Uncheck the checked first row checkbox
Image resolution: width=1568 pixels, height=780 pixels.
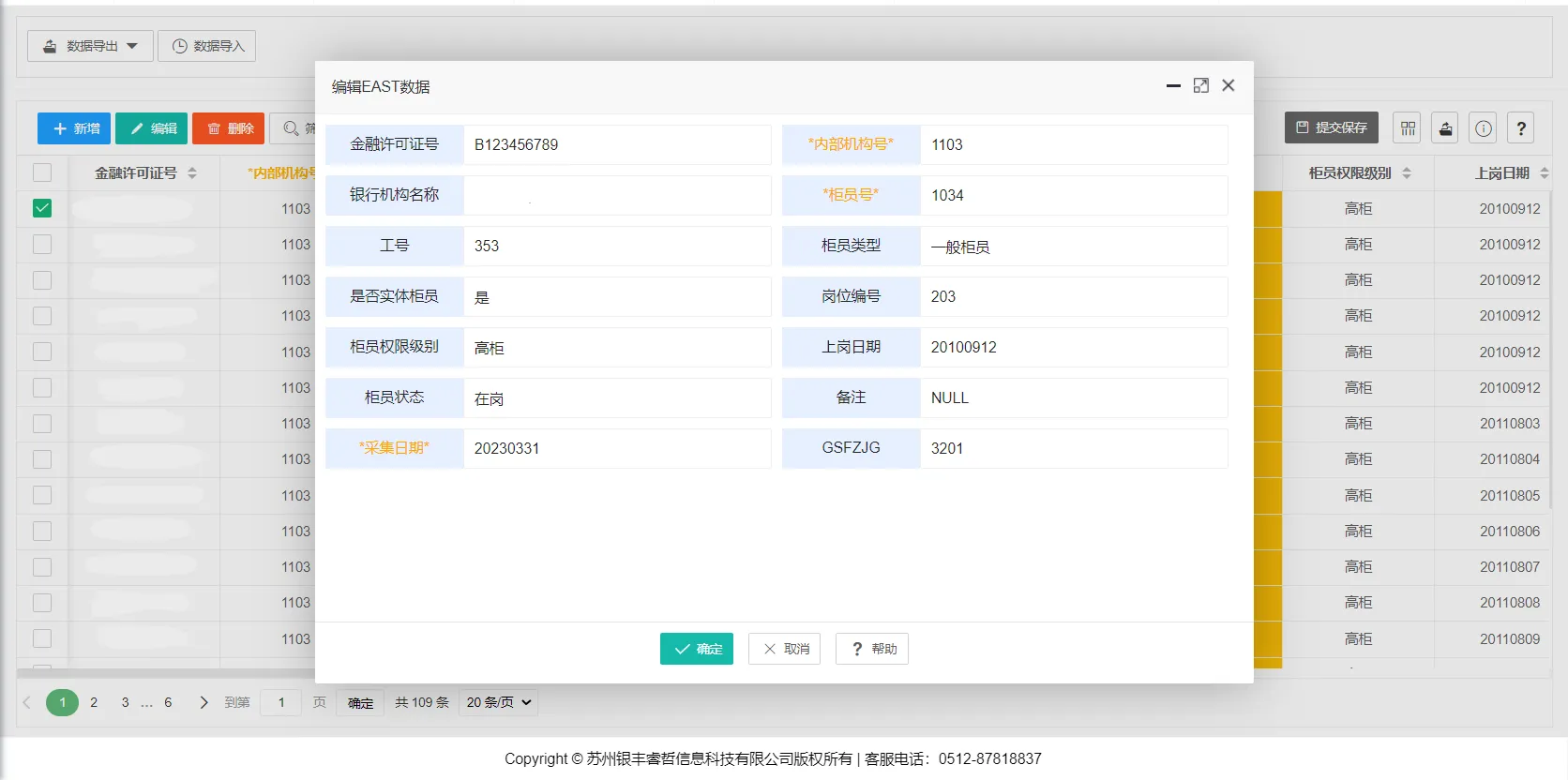click(x=42, y=208)
